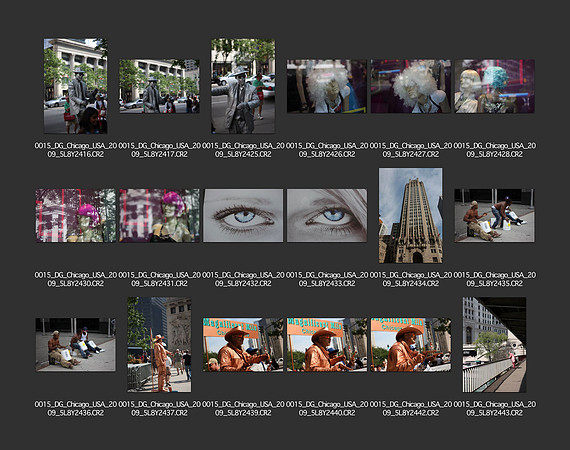The image size is (570, 450).
Task: Select bucket drummers thumbnail 5L8Y2435
Action: [494, 216]
